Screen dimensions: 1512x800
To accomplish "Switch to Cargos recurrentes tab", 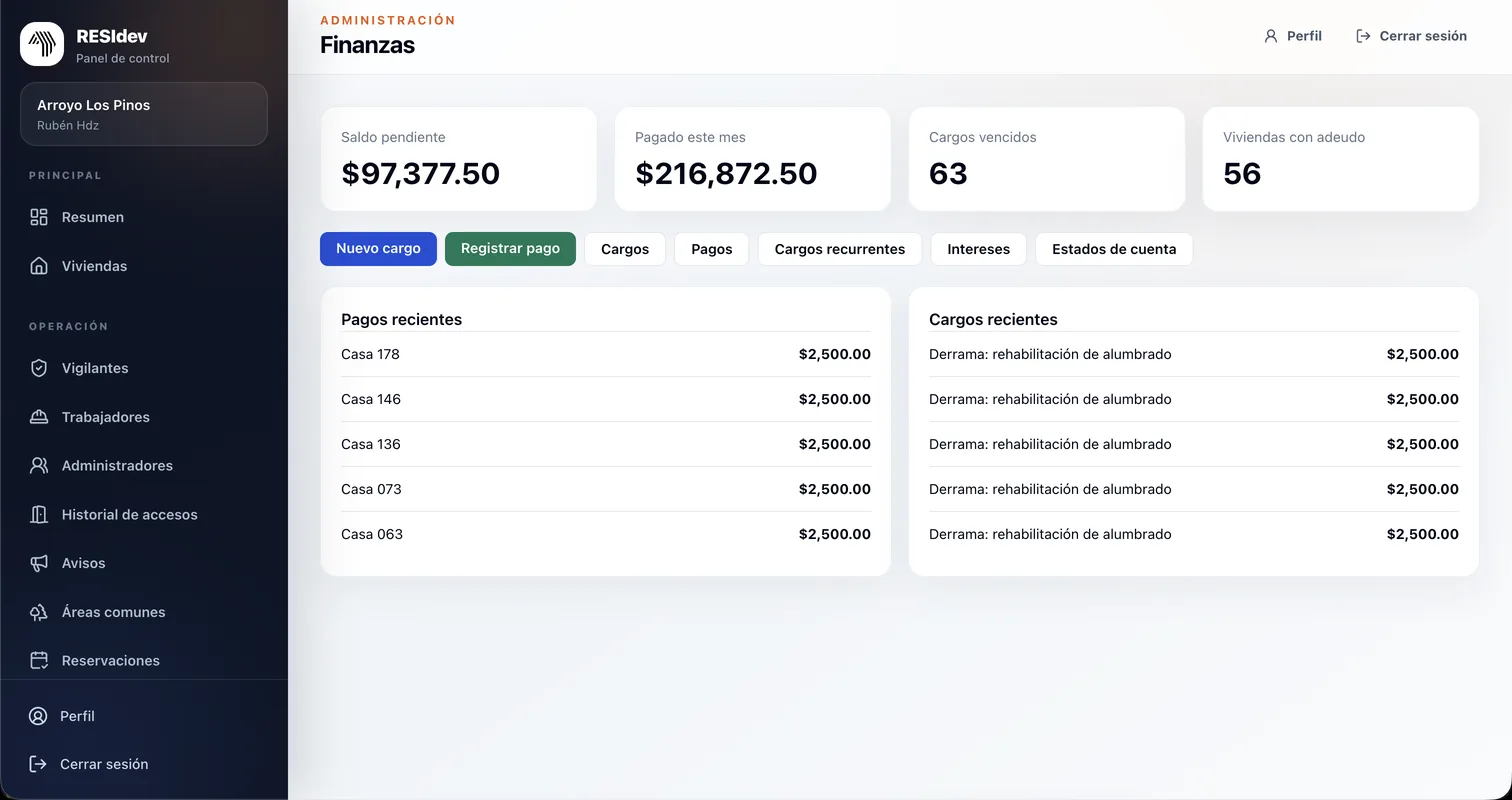I will coord(840,249).
